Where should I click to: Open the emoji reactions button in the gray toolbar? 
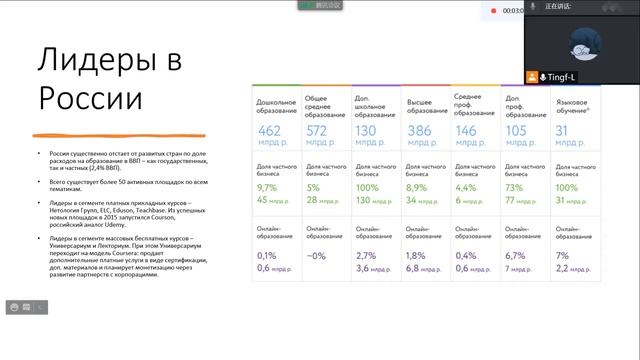14,307
